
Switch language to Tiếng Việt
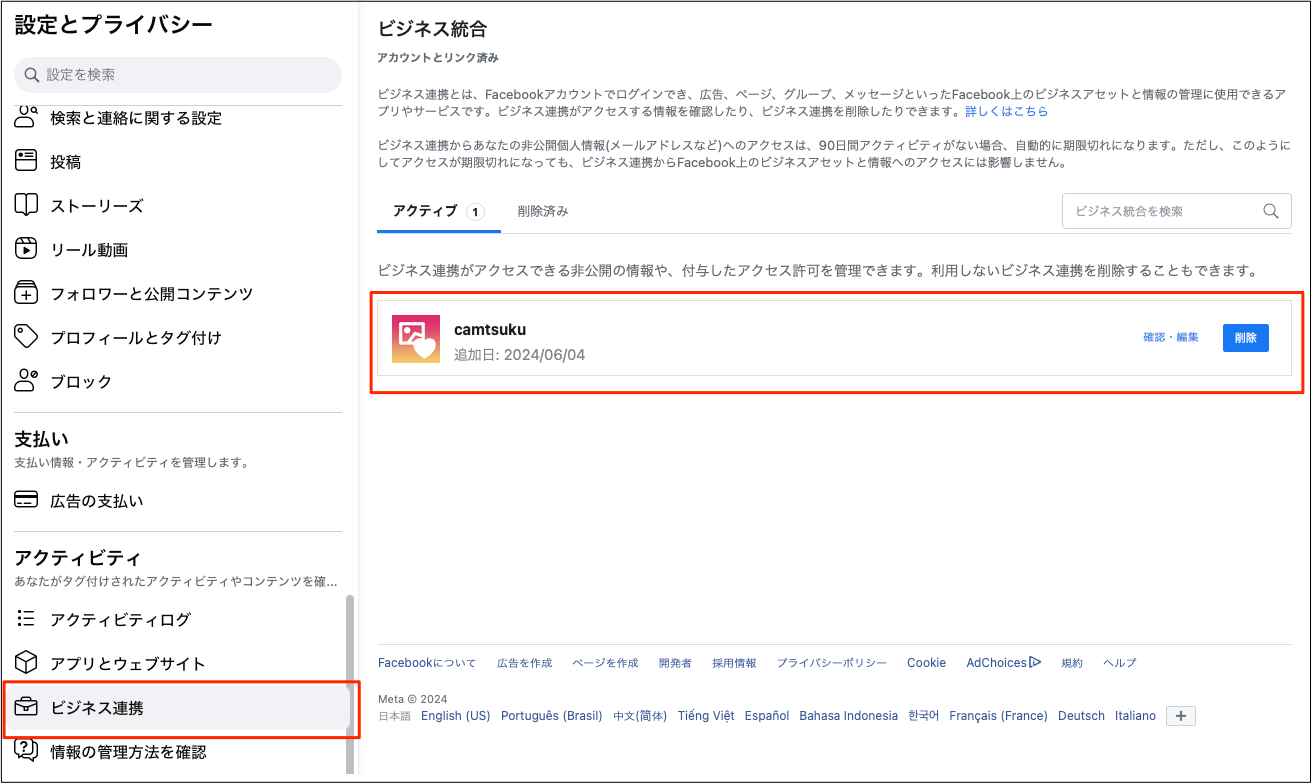click(x=706, y=716)
